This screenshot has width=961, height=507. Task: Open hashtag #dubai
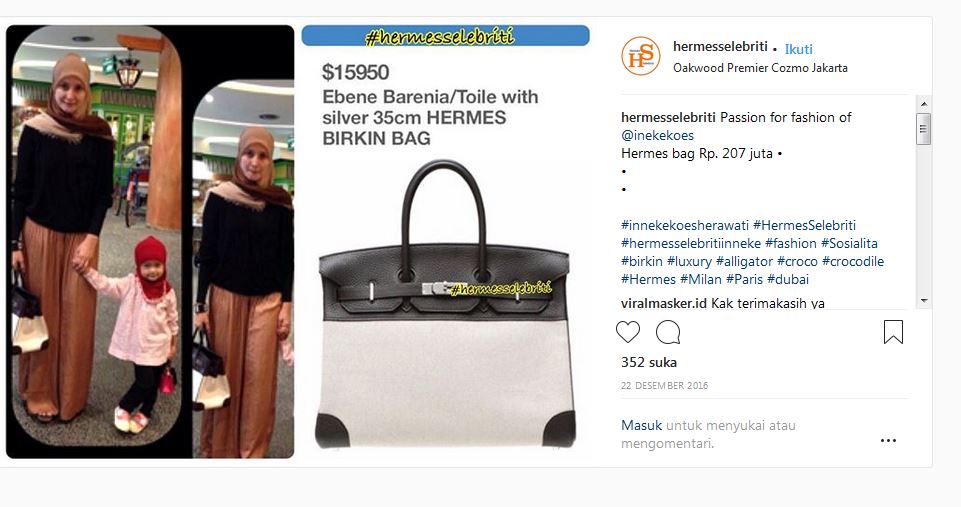[788, 280]
